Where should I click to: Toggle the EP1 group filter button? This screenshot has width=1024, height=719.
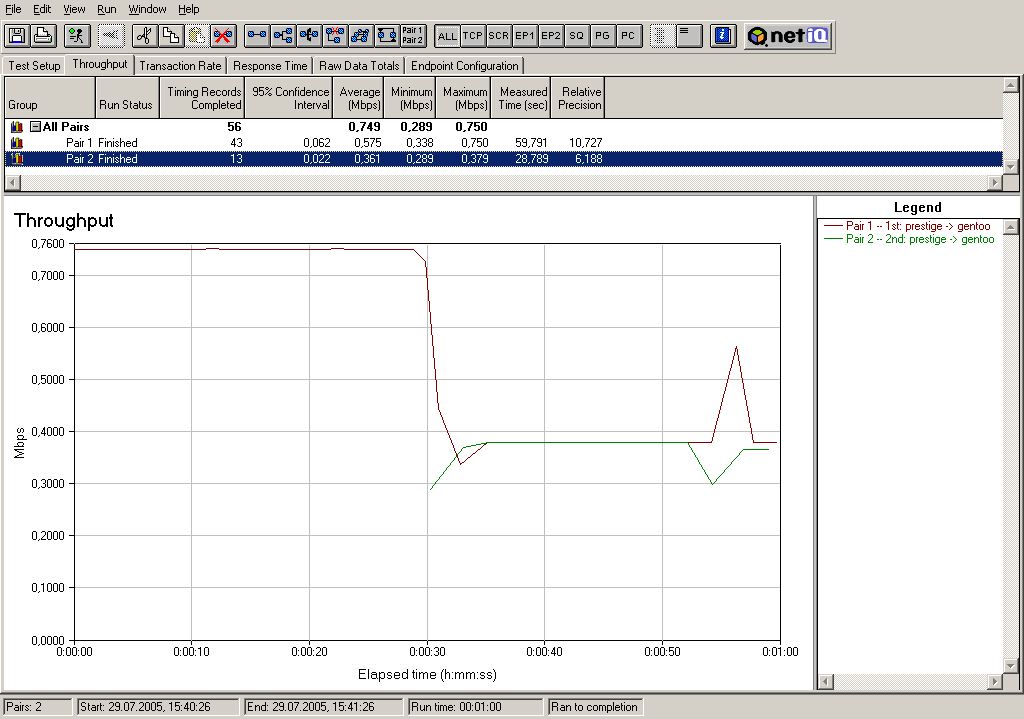click(x=524, y=36)
